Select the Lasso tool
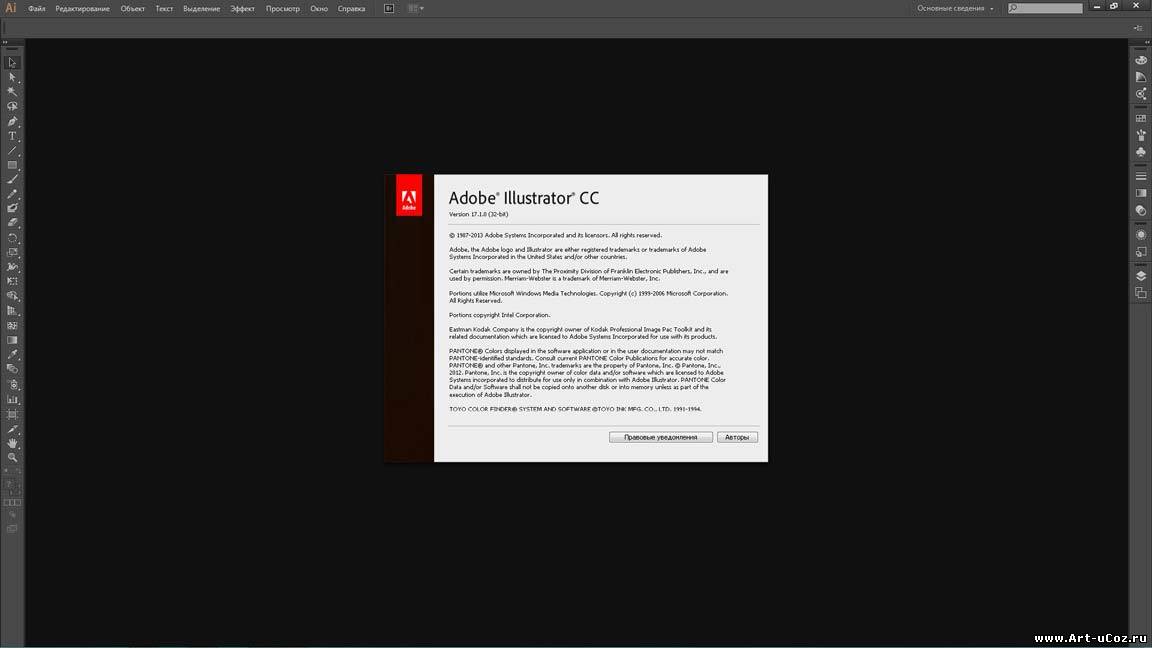 click(x=12, y=107)
